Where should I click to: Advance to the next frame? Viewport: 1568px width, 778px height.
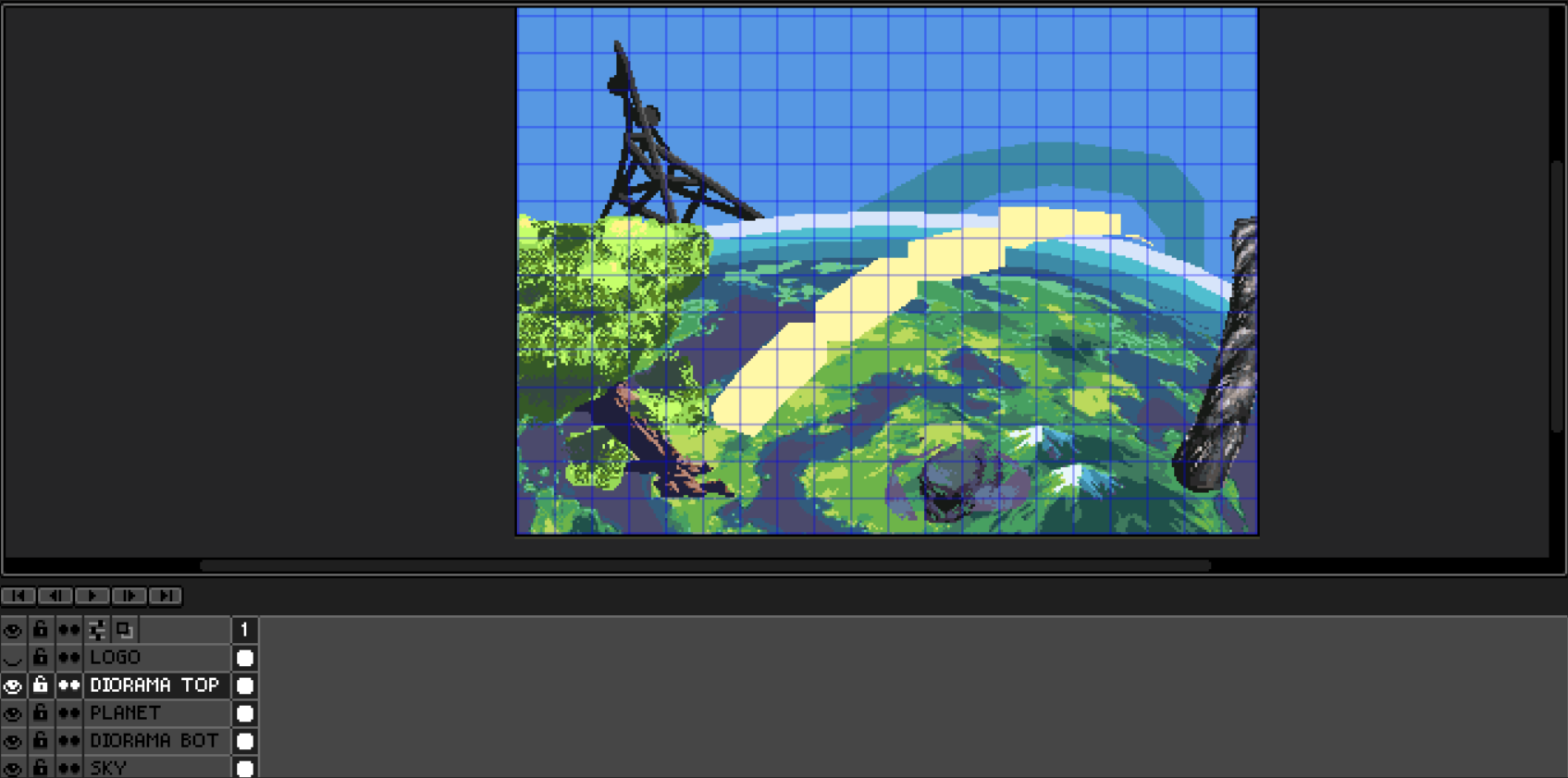(x=130, y=596)
